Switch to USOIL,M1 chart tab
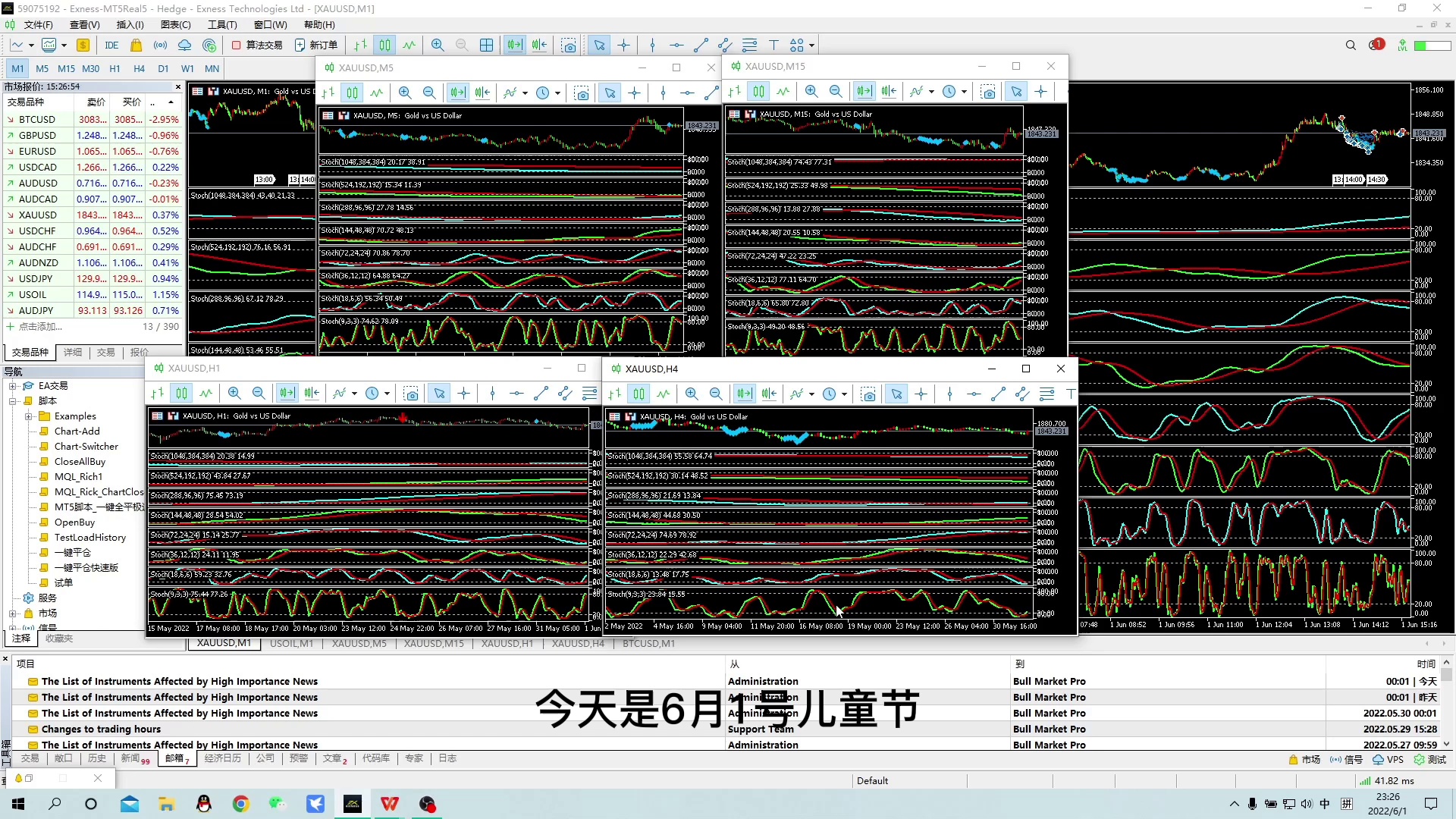The image size is (1456, 819). tap(291, 643)
